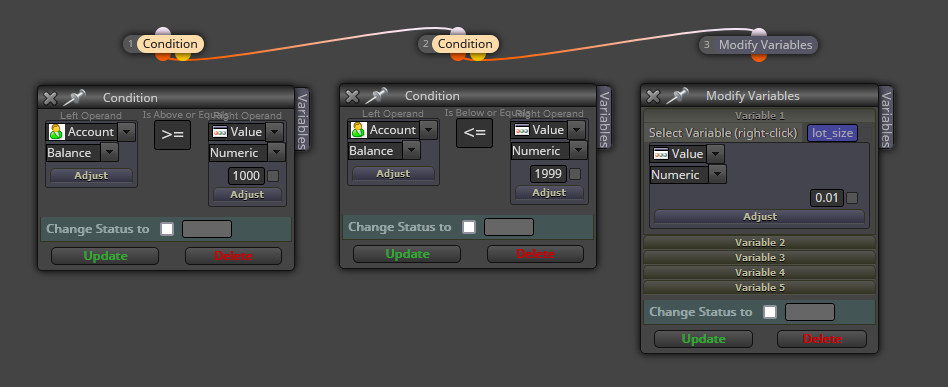Open the Balance dropdown in the first Condition
The image size is (948, 387).
point(109,153)
